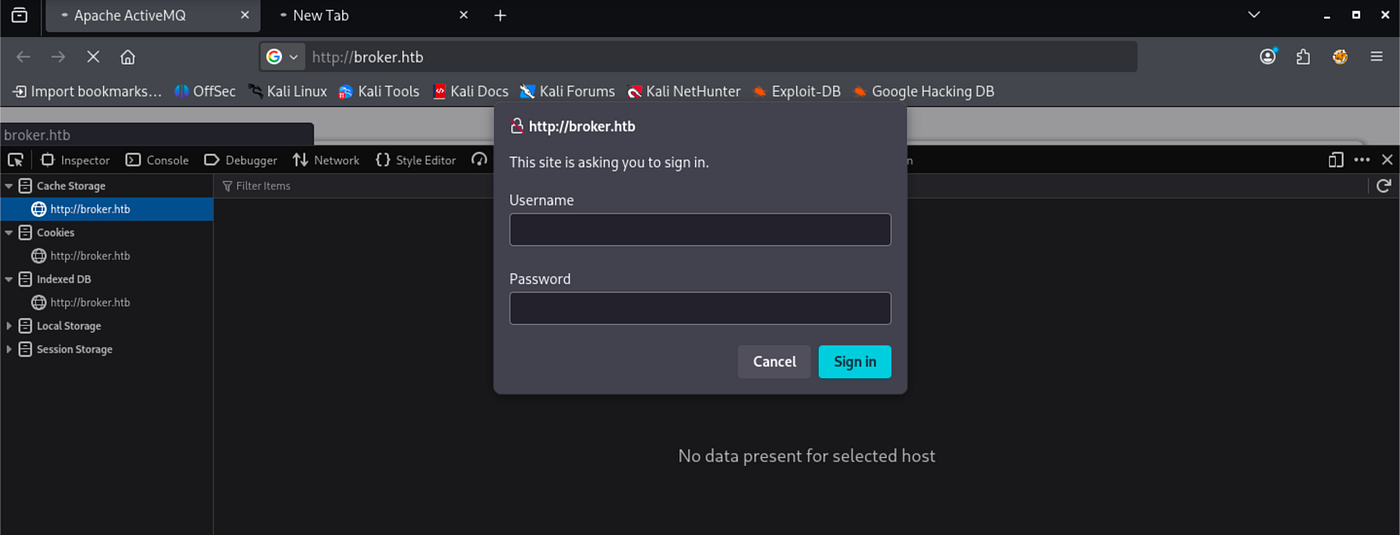Open the Exploit-DB bookmark
Image resolution: width=1400 pixels, height=535 pixels.
point(797,91)
